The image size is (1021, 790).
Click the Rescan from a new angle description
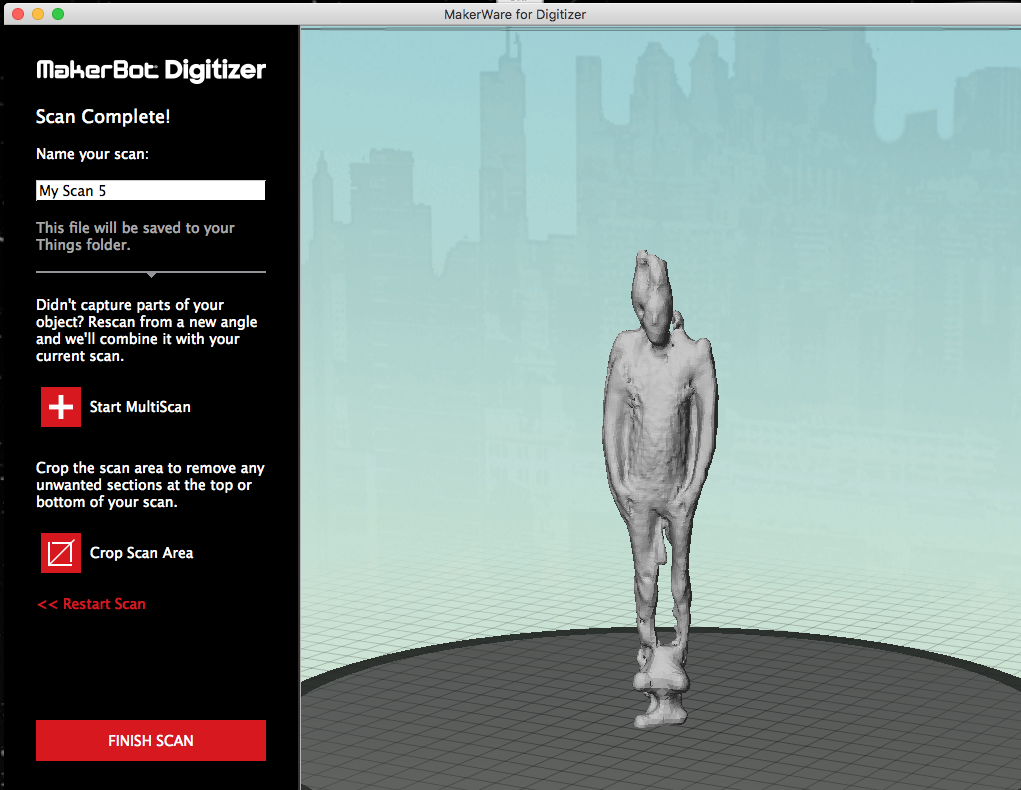pos(147,330)
